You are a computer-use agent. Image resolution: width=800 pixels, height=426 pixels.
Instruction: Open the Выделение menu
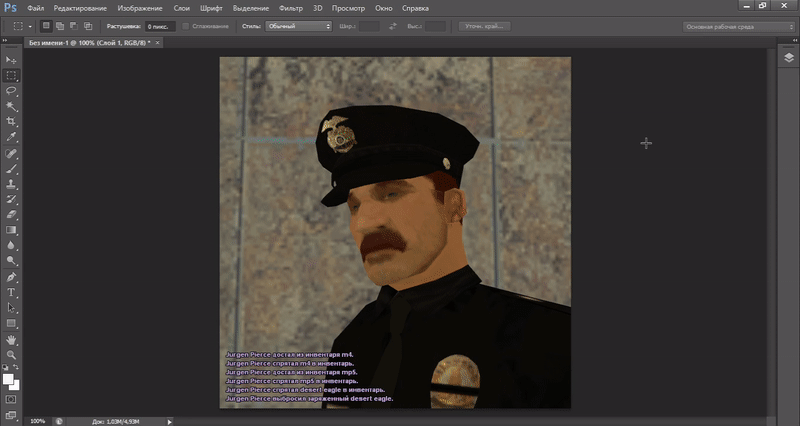coord(251,8)
